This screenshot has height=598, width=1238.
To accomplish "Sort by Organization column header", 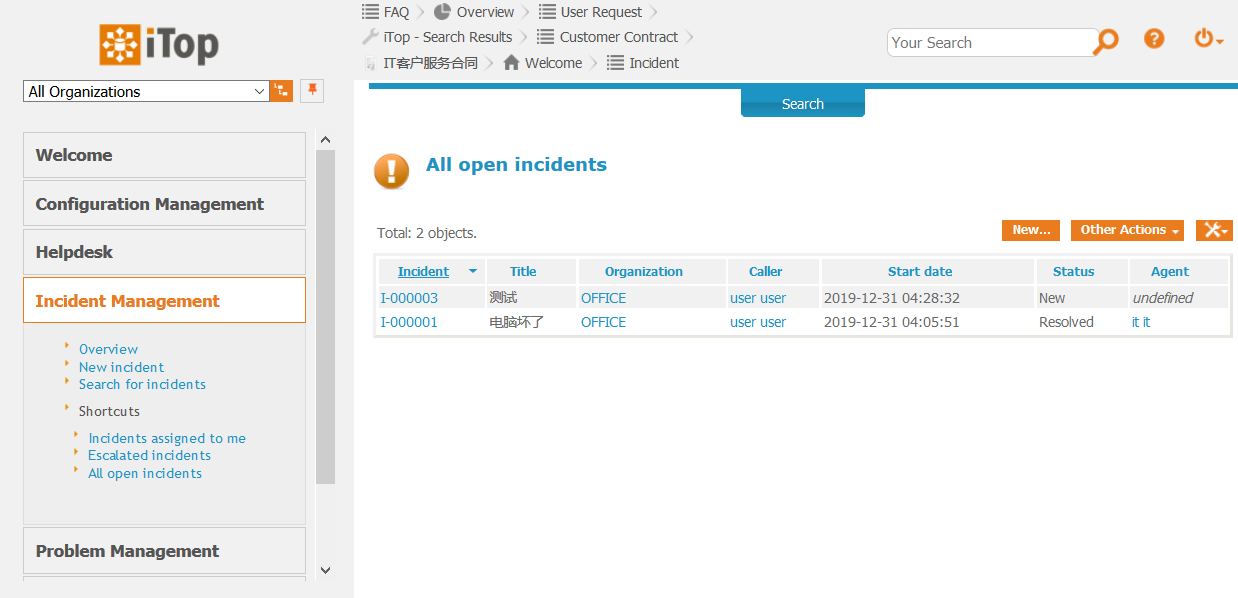I will pos(644,271).
